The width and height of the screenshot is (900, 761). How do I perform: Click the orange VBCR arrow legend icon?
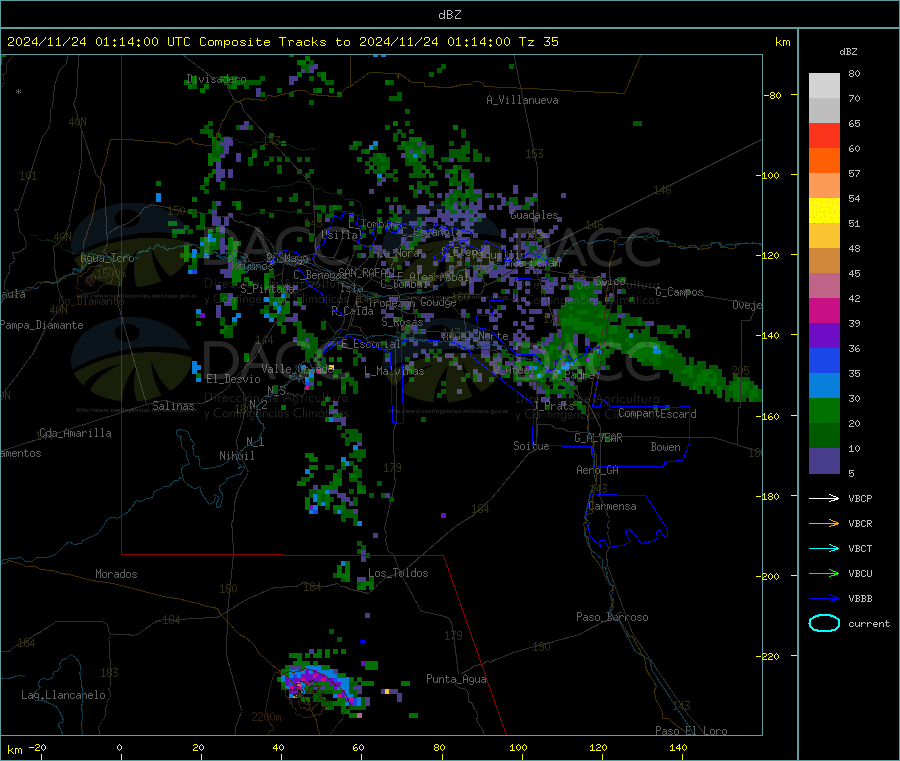pyautogui.click(x=824, y=523)
